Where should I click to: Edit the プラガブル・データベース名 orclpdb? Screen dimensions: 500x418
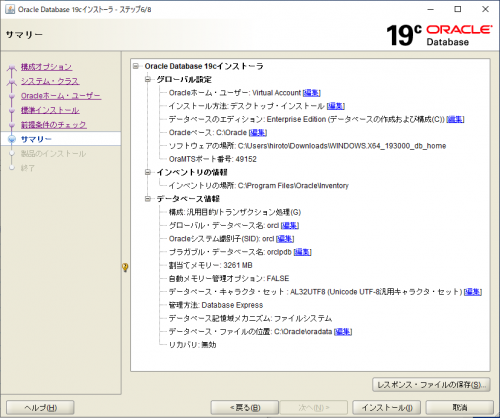pos(302,252)
